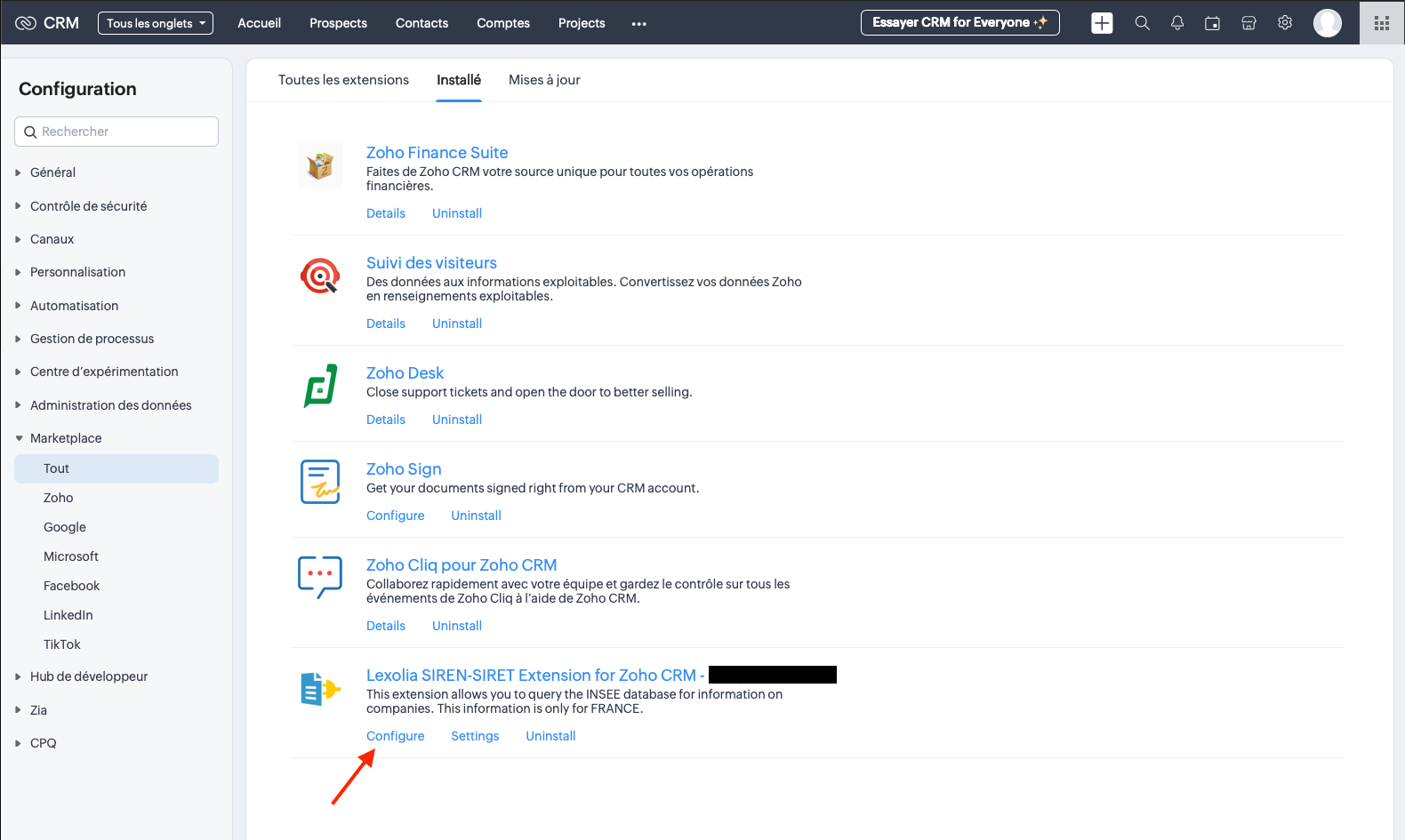1405x840 pixels.
Task: Open Settings for Lexolia extension
Action: [475, 736]
